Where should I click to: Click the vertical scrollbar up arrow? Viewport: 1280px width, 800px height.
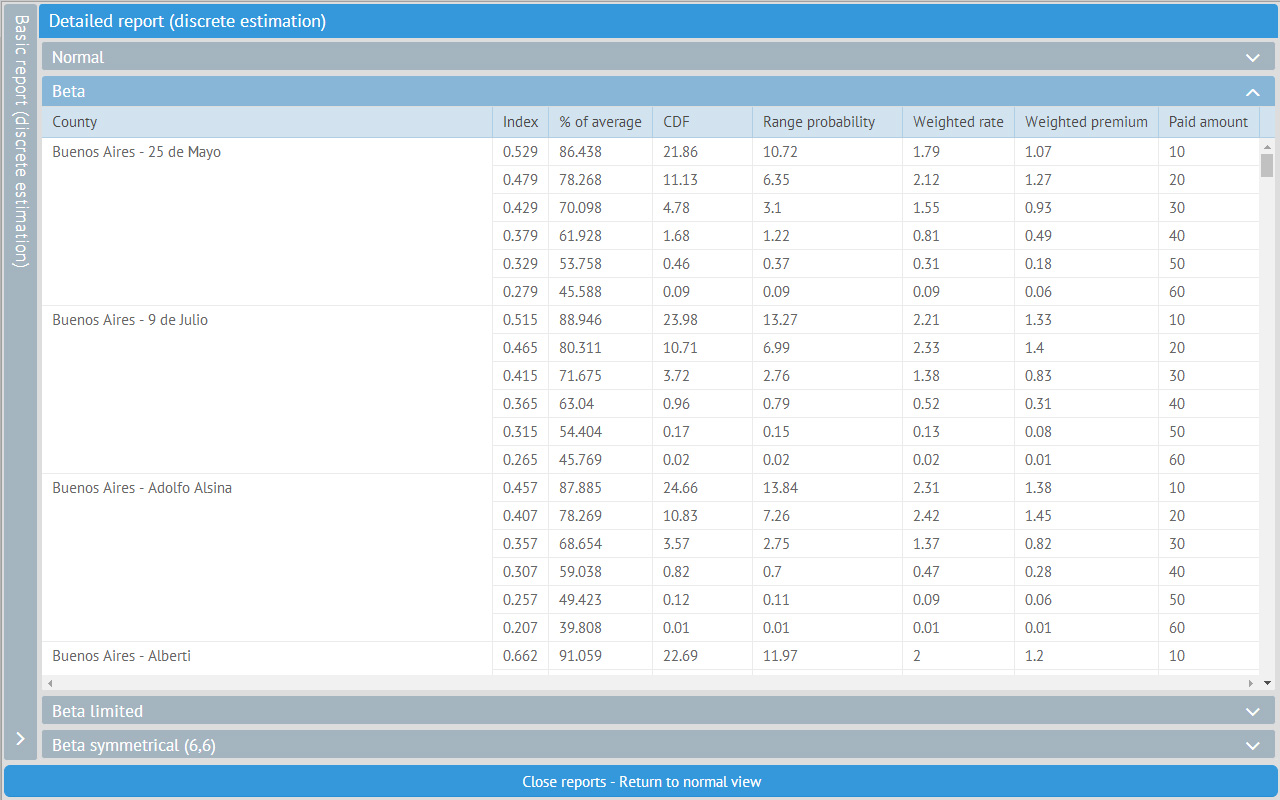click(x=1267, y=145)
